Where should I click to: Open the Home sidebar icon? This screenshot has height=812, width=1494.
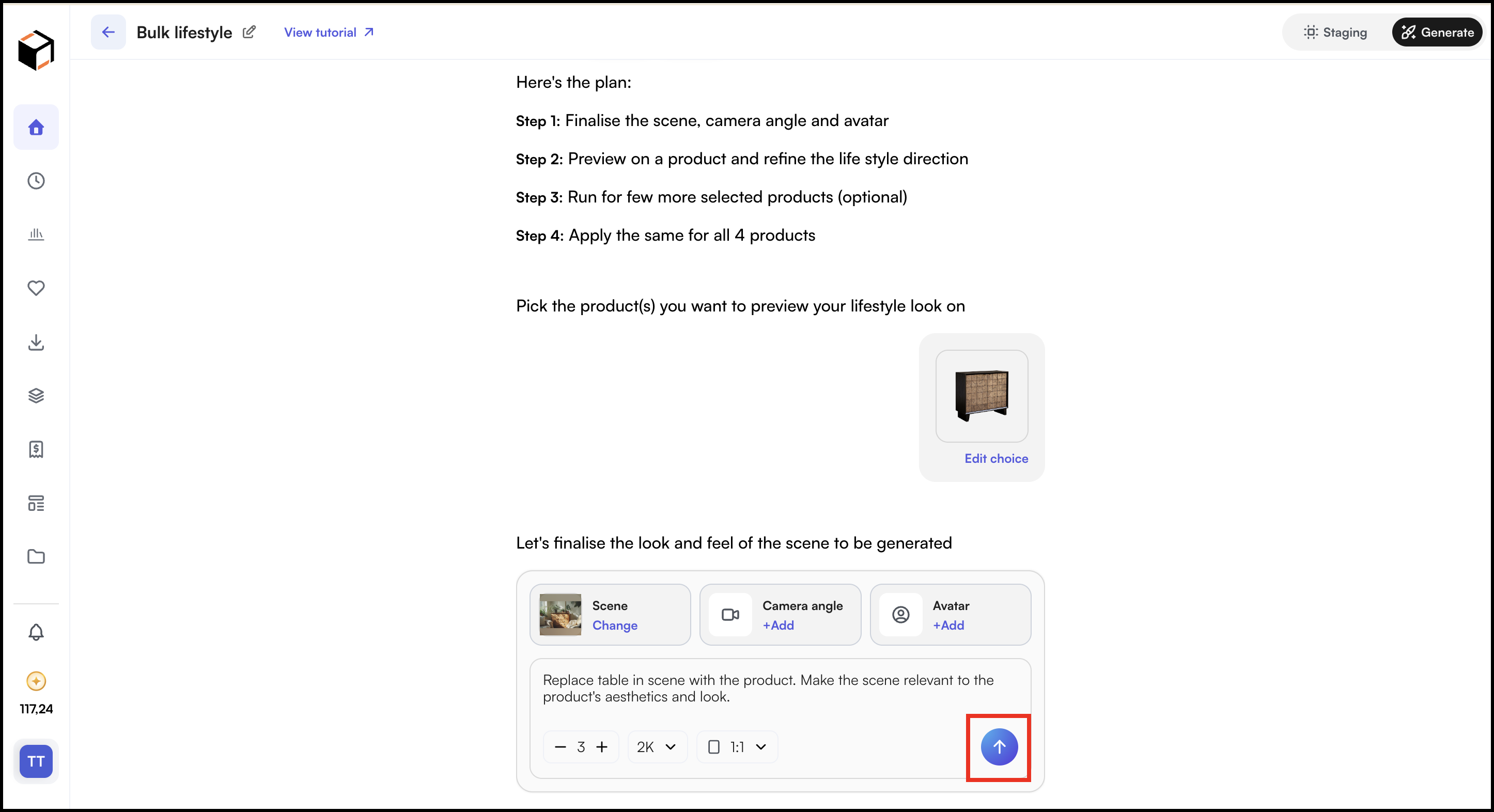36,127
